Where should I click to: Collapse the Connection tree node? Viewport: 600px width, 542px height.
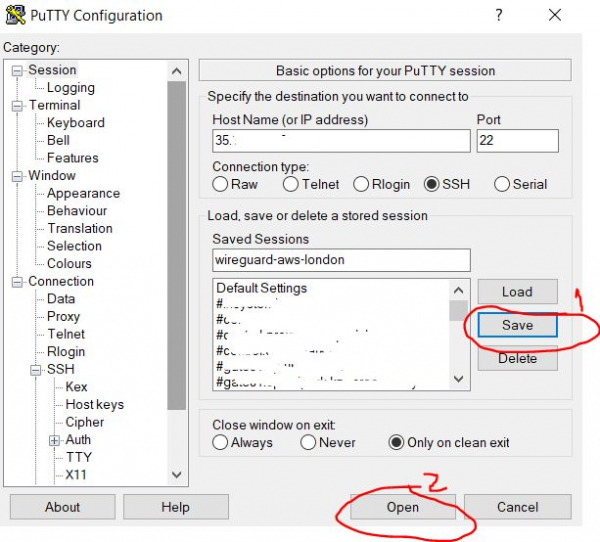(x=18, y=282)
